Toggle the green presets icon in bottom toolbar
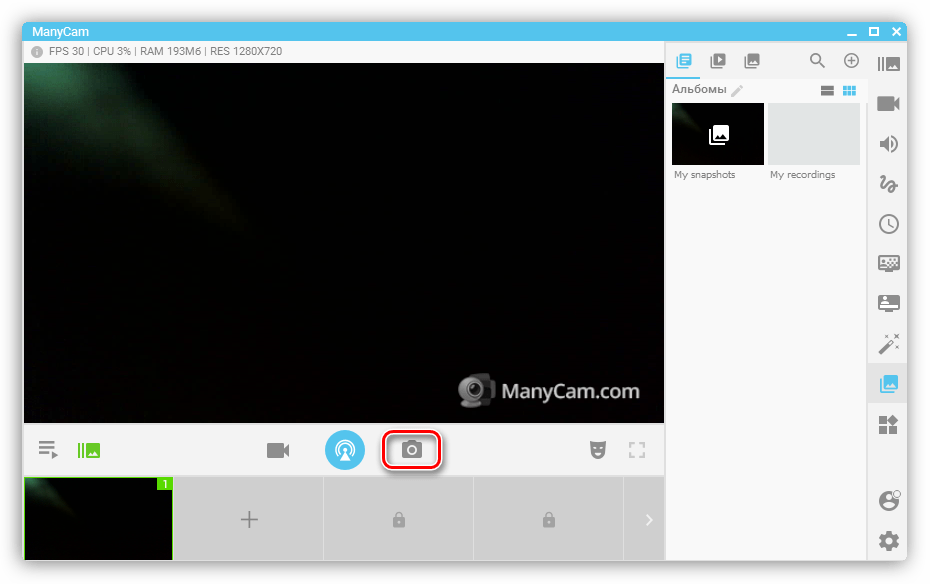 click(89, 451)
